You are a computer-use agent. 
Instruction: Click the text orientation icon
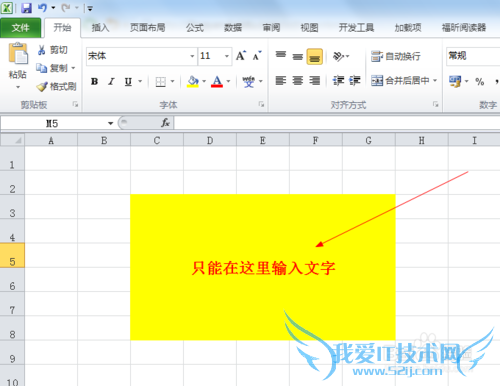click(338, 56)
